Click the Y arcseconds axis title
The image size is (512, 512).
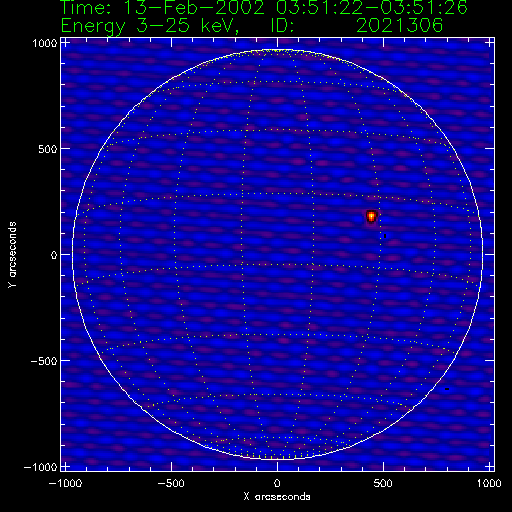[x=12, y=255]
